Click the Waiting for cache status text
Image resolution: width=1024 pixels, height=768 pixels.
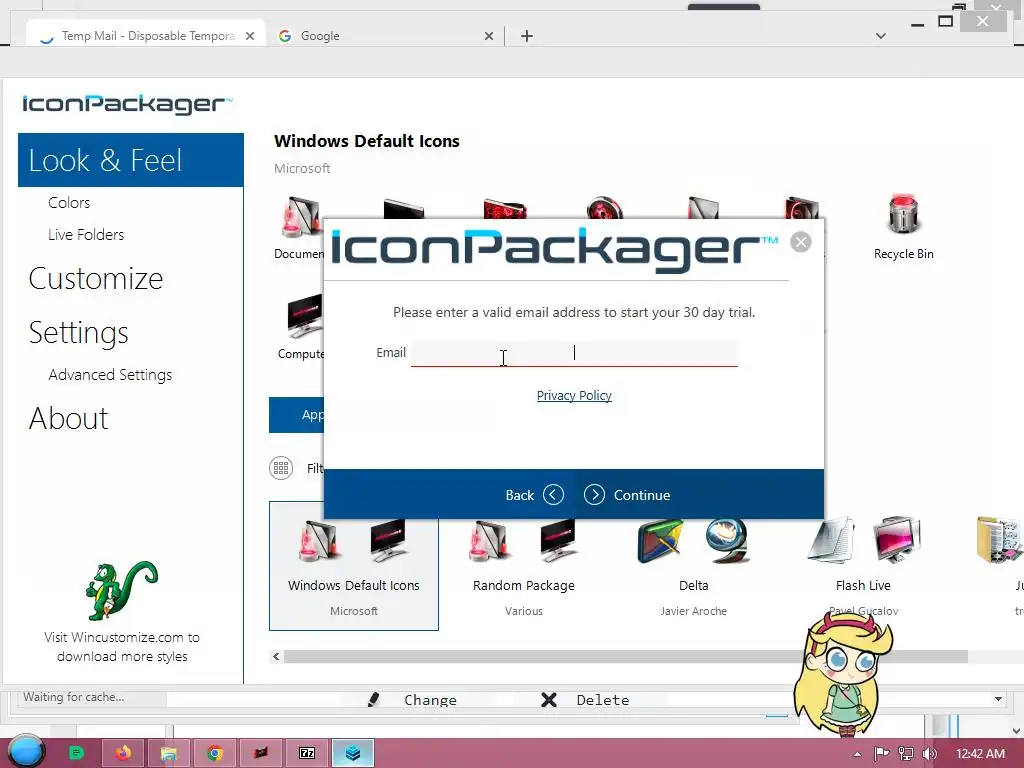[74, 697]
